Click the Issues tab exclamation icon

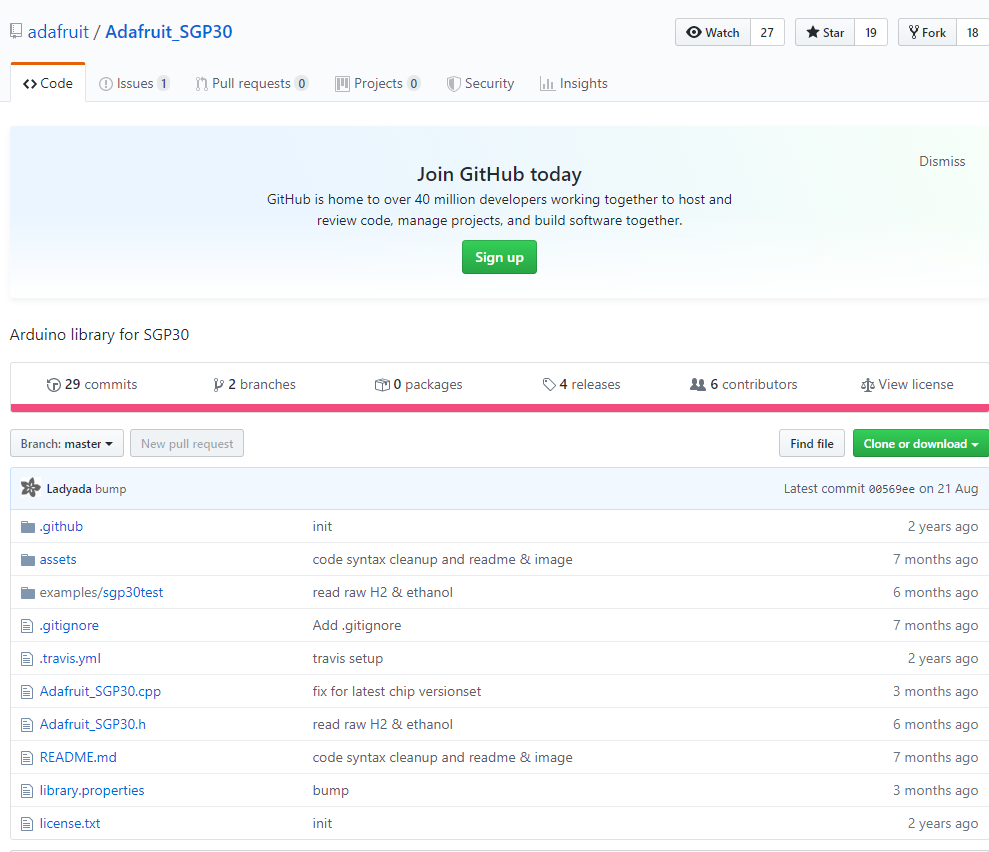pyautogui.click(x=106, y=84)
